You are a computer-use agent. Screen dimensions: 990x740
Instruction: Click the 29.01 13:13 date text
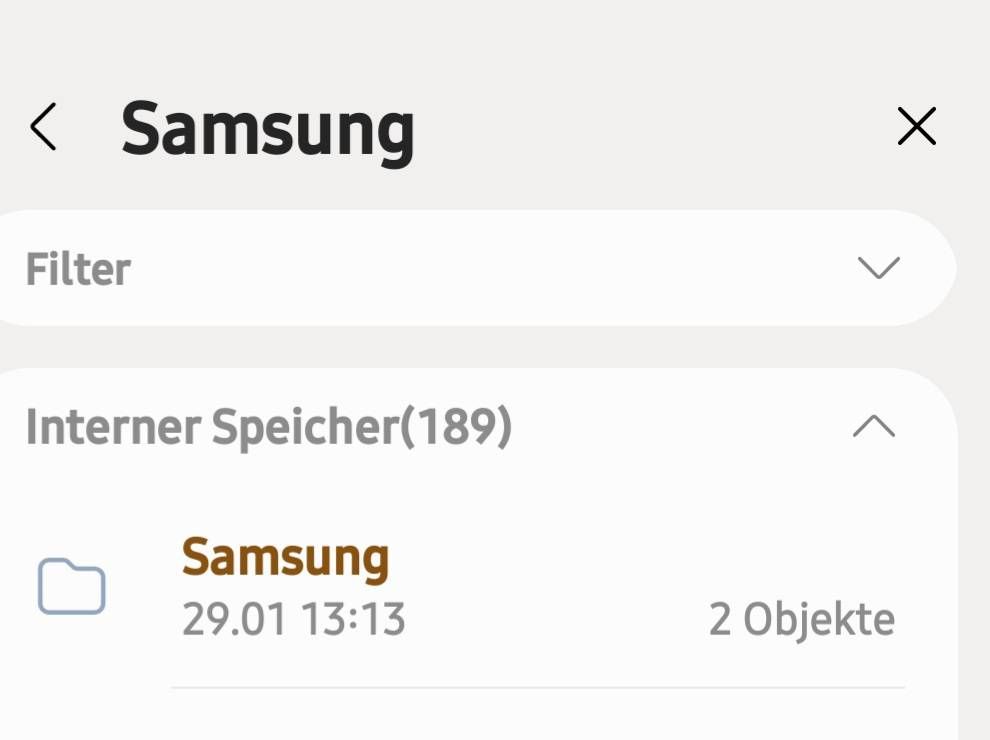tap(293, 620)
